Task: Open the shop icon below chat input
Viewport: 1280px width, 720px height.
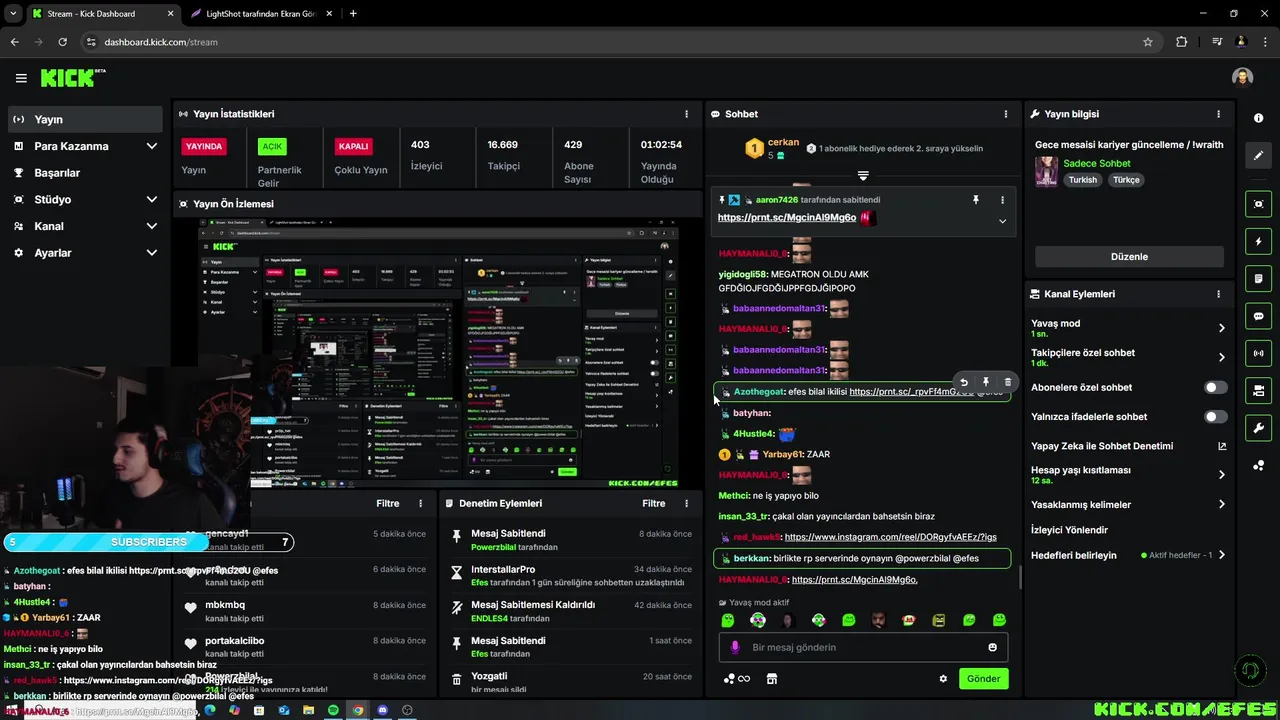Action: pyautogui.click(x=772, y=678)
